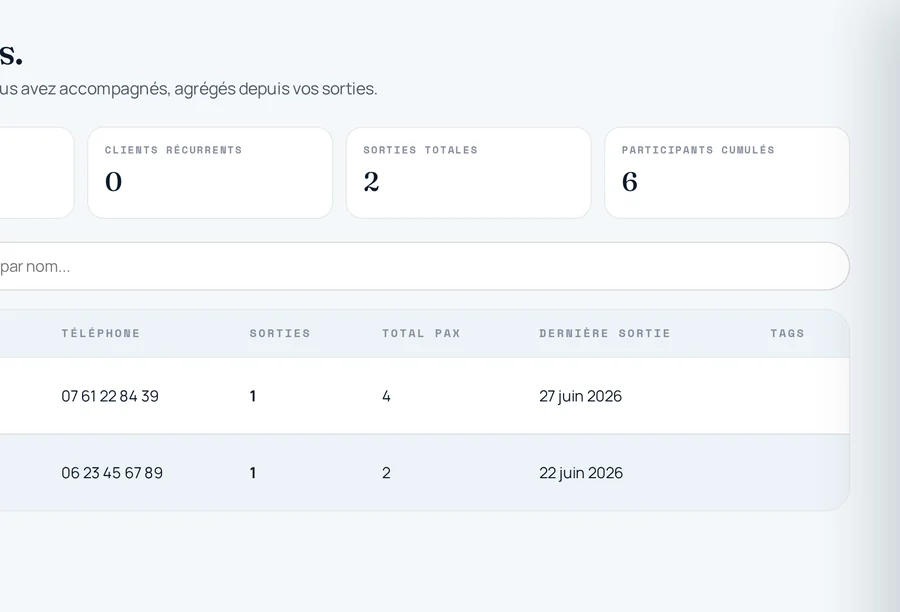Click the date 22 juin 2026
Image resolution: width=900 pixels, height=612 pixels.
[x=581, y=472]
